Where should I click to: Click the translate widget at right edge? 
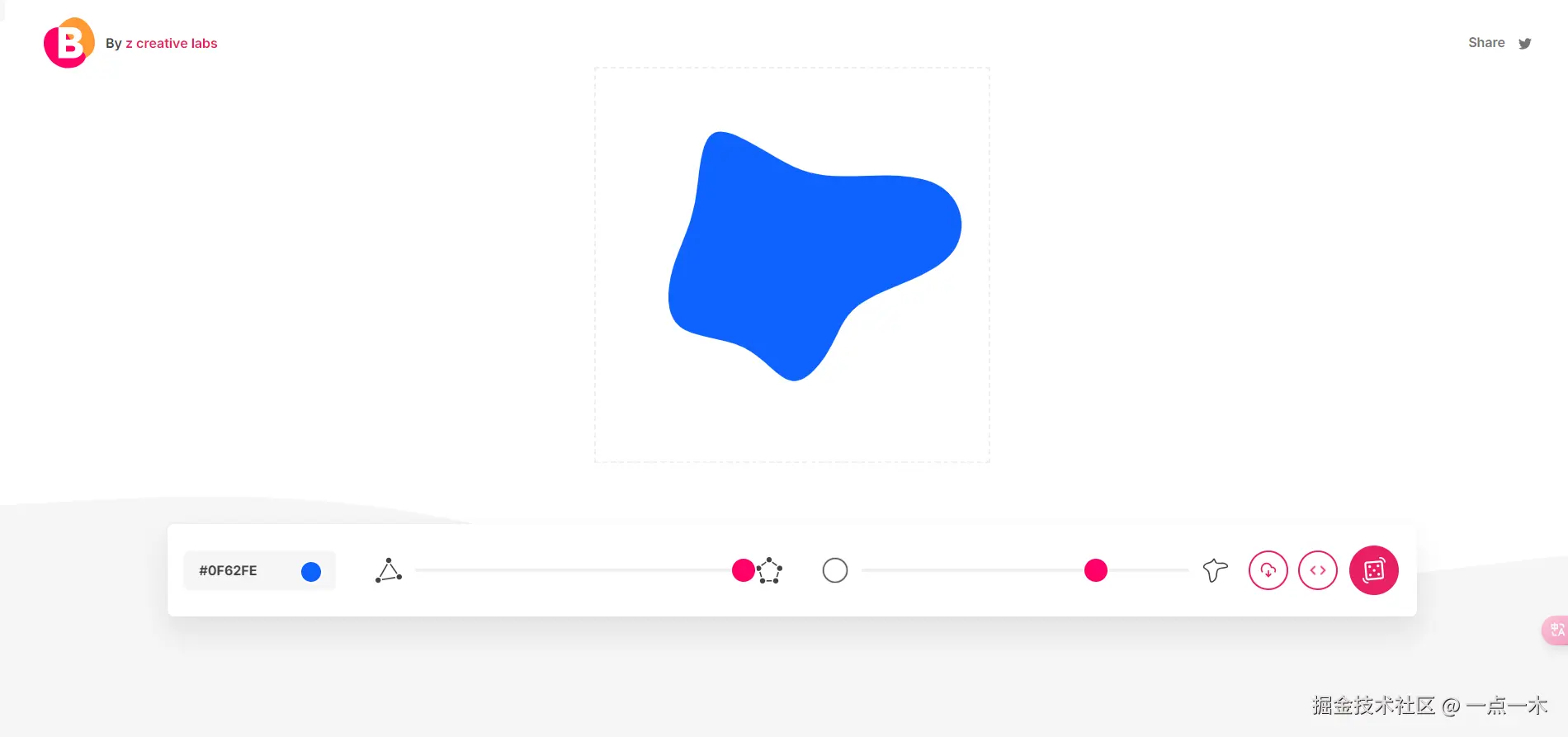[1556, 631]
